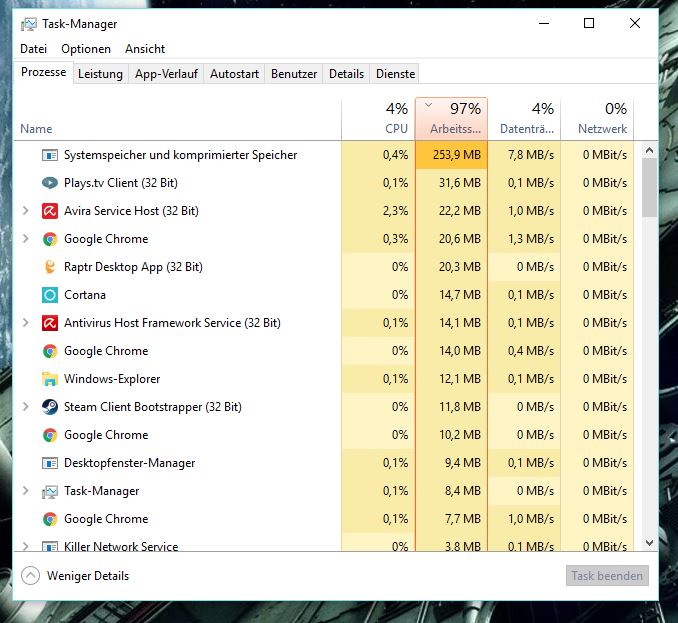Close the Task-Manager window
678x623 pixels.
pyautogui.click(x=635, y=23)
